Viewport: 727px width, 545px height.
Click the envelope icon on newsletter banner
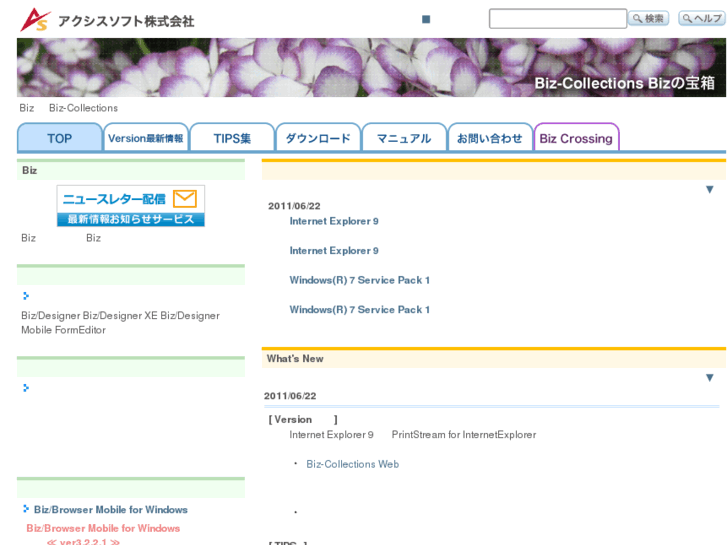(x=185, y=199)
